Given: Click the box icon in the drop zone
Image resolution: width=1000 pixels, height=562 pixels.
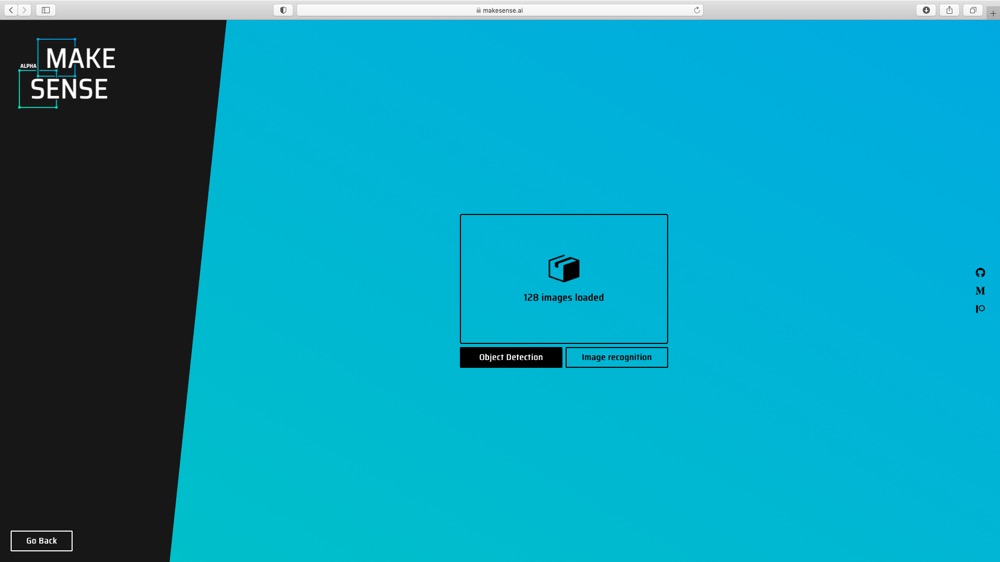Looking at the screenshot, I should point(563,268).
